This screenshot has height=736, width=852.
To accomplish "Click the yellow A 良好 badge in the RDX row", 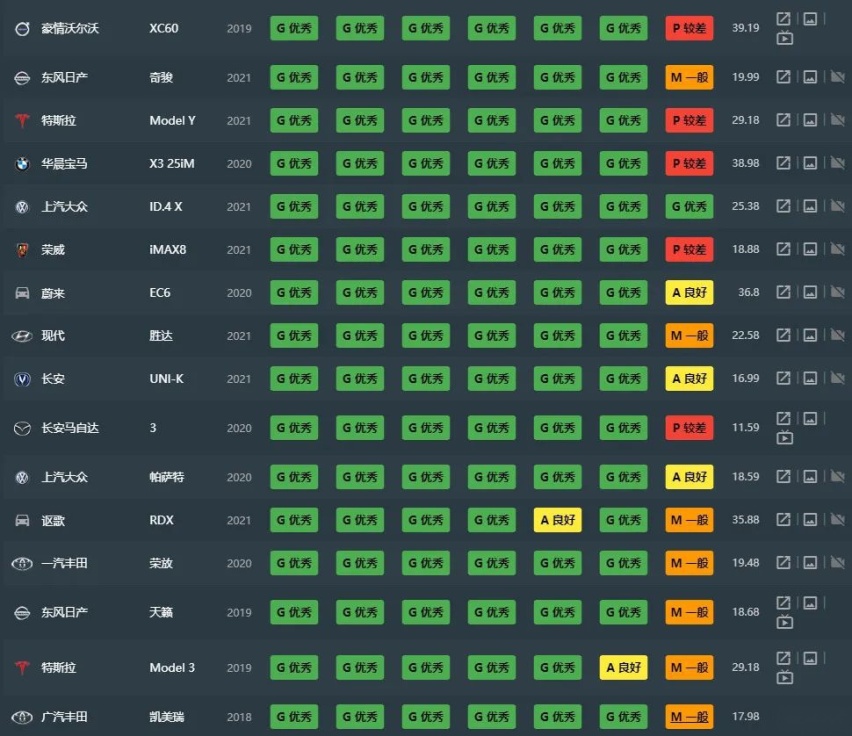I will coord(557,520).
